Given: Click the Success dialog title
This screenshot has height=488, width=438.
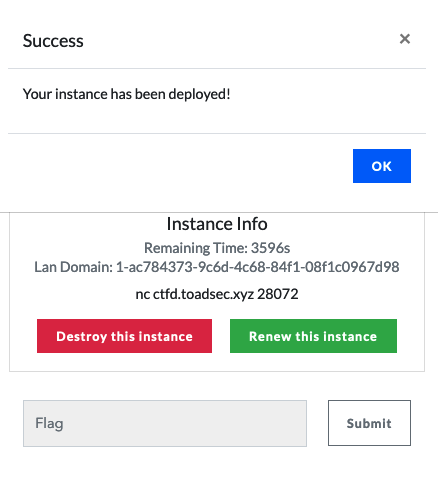Looking at the screenshot, I should (x=53, y=41).
